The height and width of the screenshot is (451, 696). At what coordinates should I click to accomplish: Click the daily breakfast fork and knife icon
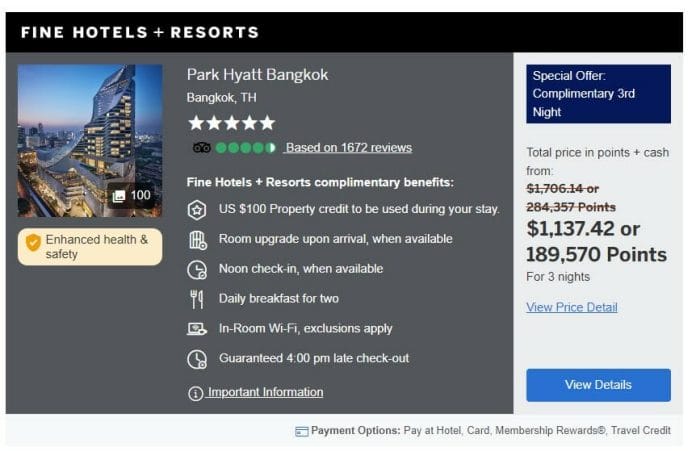197,299
